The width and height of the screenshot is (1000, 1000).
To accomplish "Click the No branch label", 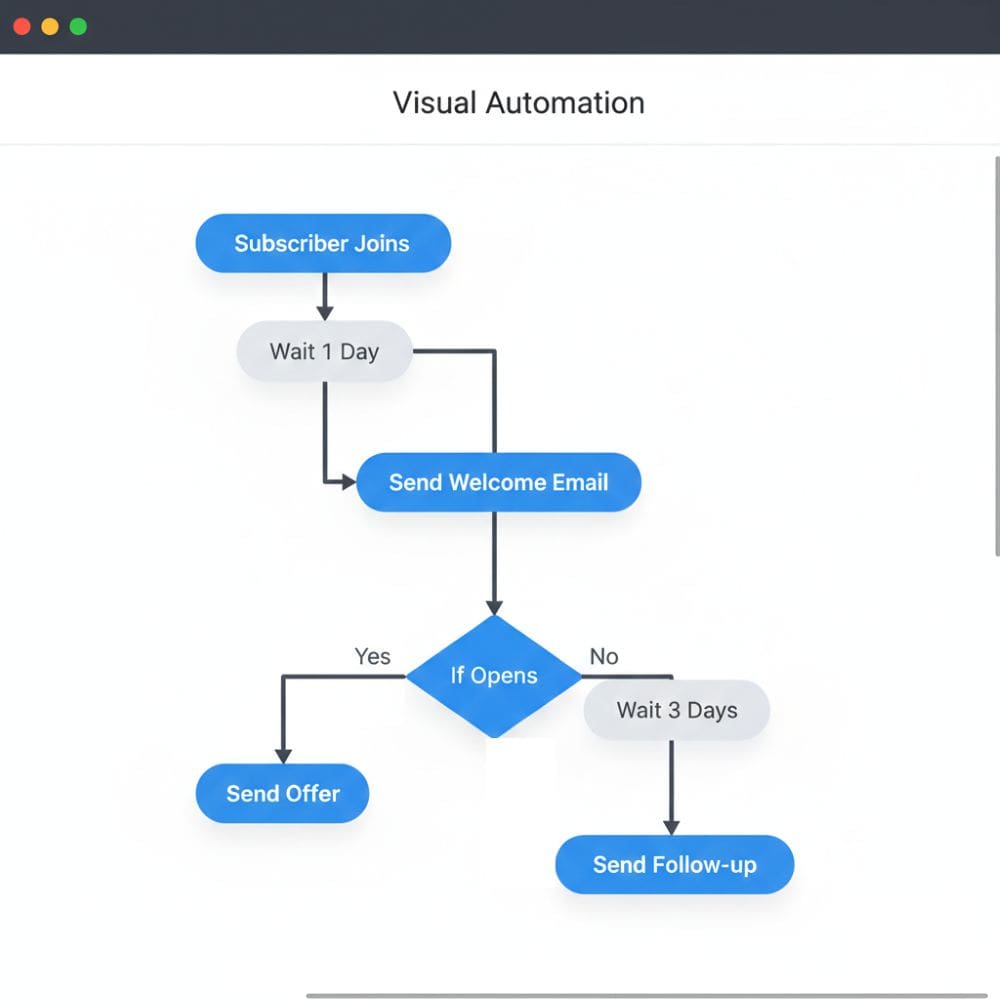I will click(x=604, y=656).
